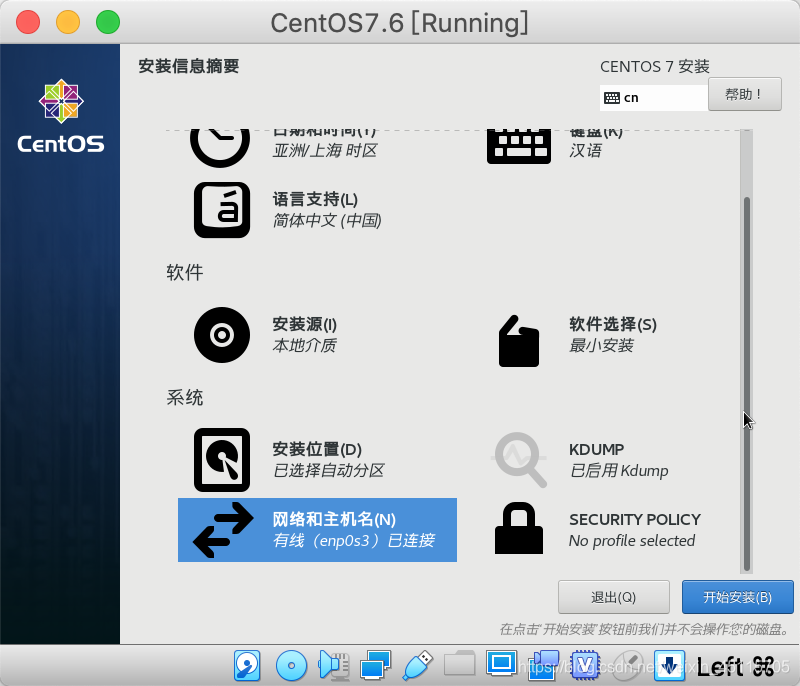Click the 软件 section heading
The image size is (800, 686).
(185, 272)
